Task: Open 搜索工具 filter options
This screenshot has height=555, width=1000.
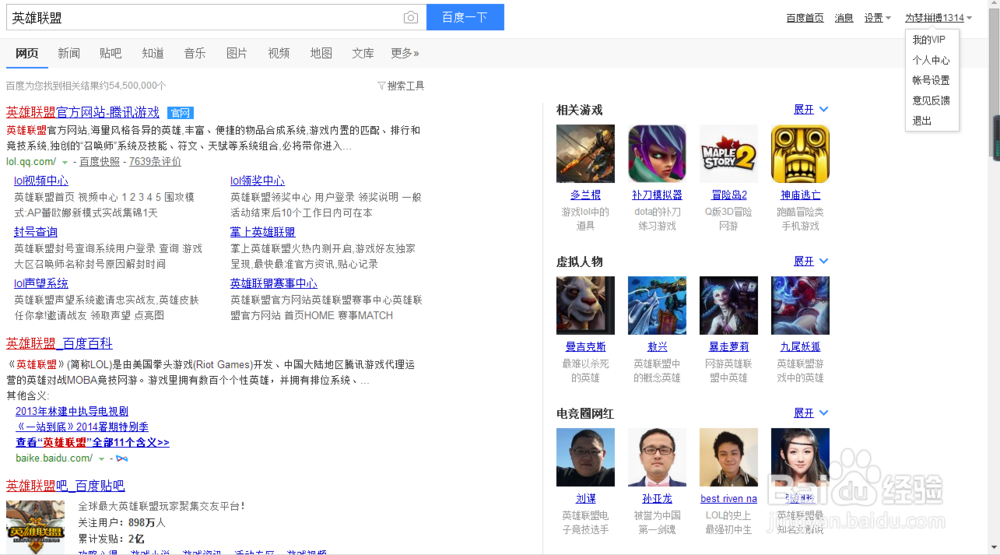Action: pyautogui.click(x=401, y=85)
